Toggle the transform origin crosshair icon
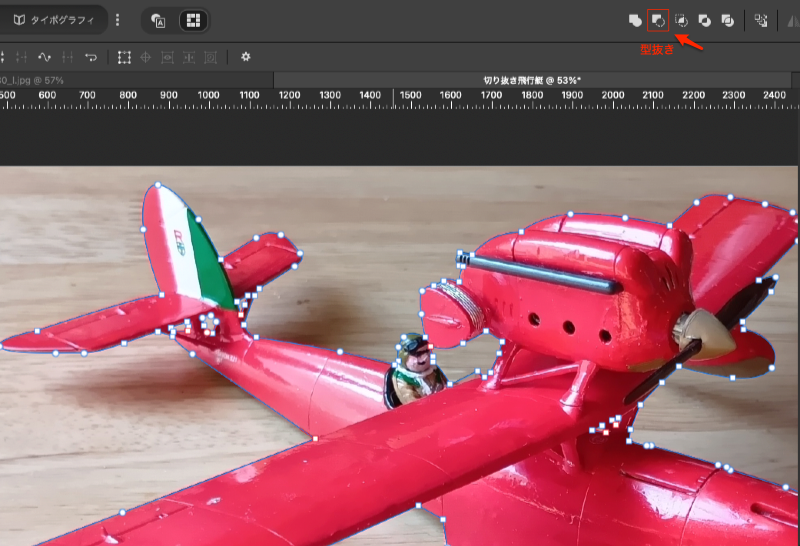Viewport: 800px width, 546px height. (x=145, y=57)
